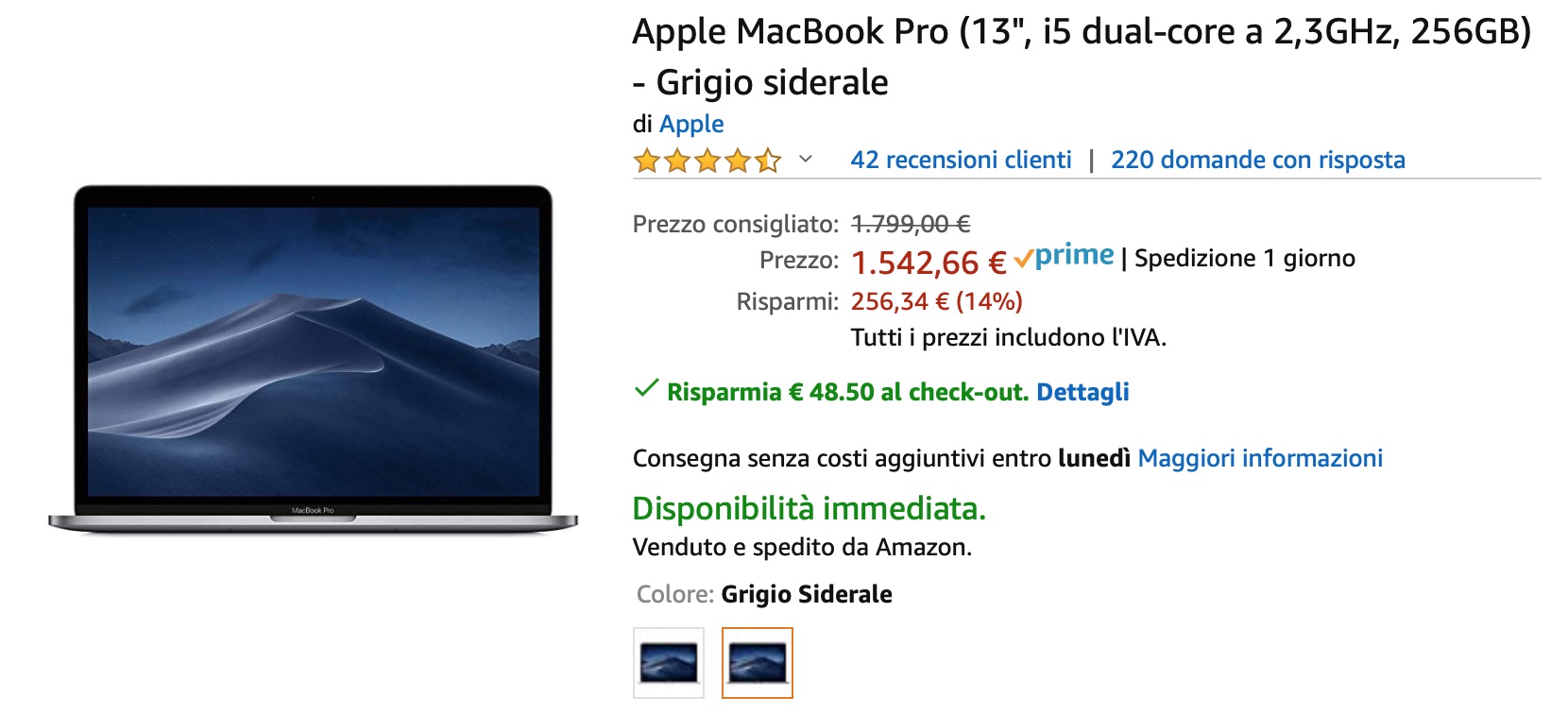This screenshot has height=714, width=1568.
Task: Click the Colore: Grigio Siderale label
Action: (764, 594)
